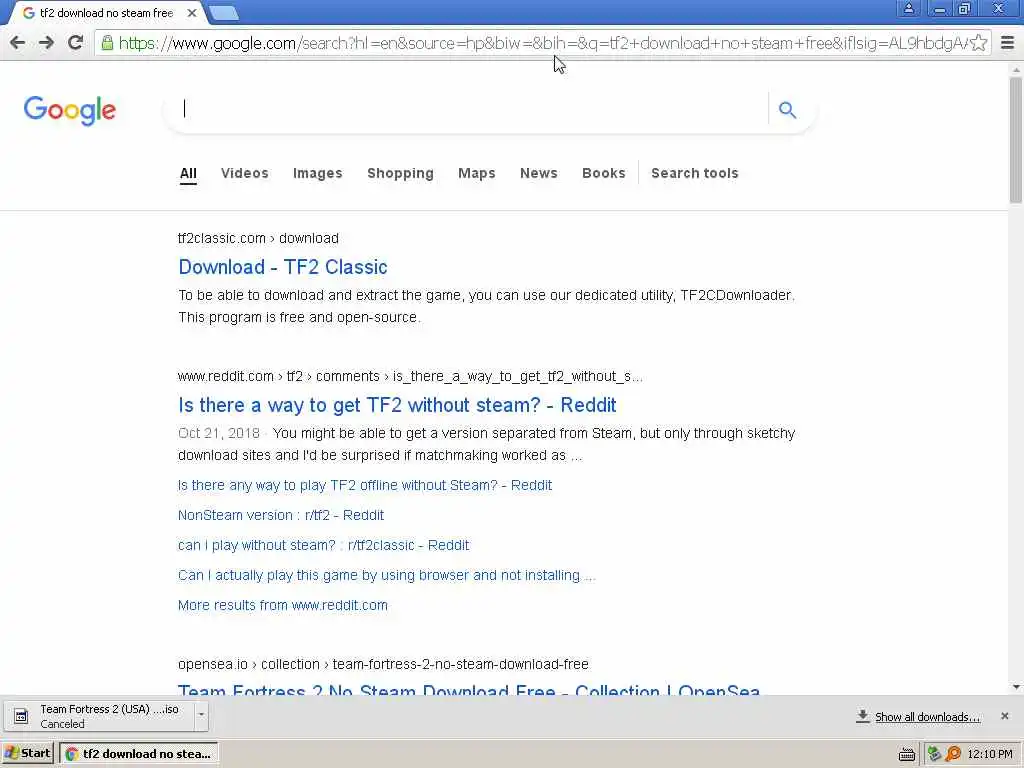
Task: Click the canceled Team Fortress 2 iso download item
Action: [x=99, y=716]
